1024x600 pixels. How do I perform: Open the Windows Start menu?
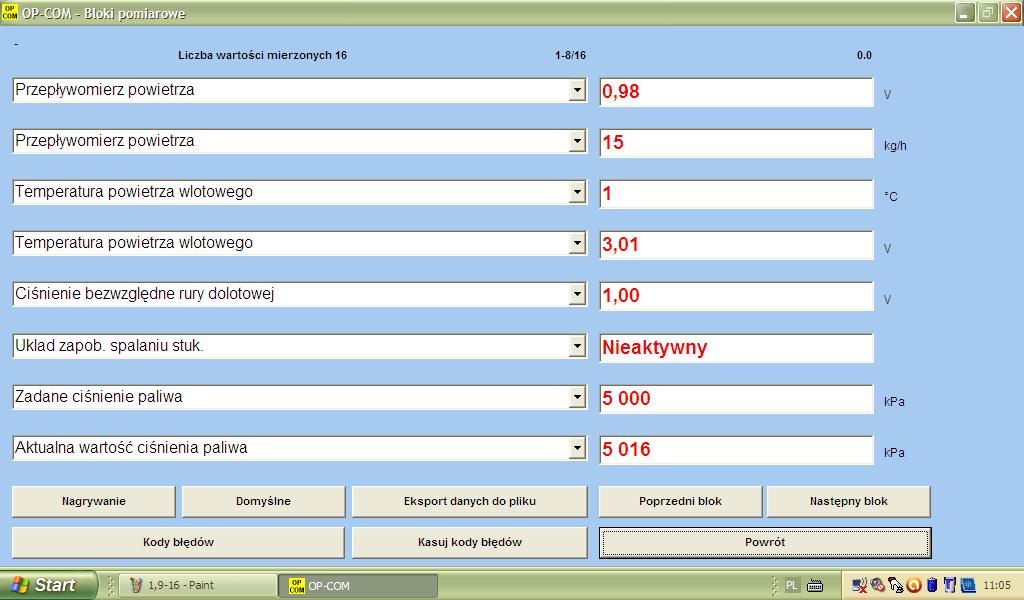click(x=48, y=585)
